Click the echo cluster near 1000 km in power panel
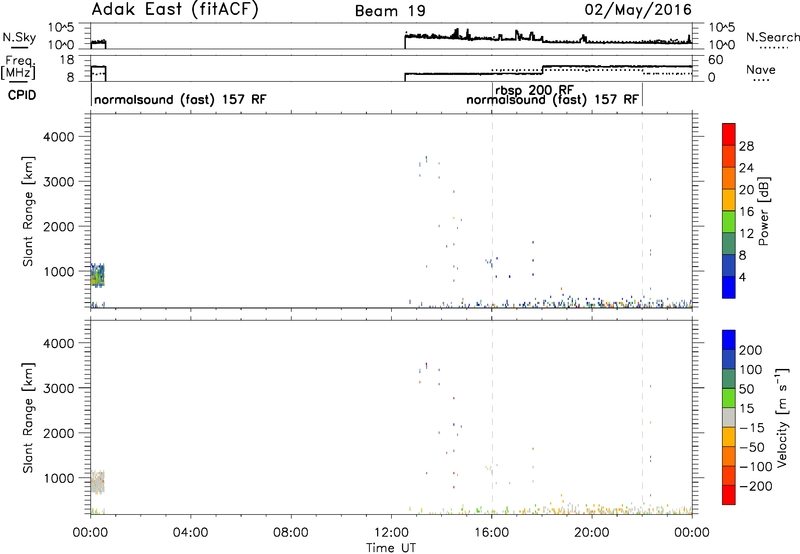This screenshot has height=554, width=800. pyautogui.click(x=97, y=275)
